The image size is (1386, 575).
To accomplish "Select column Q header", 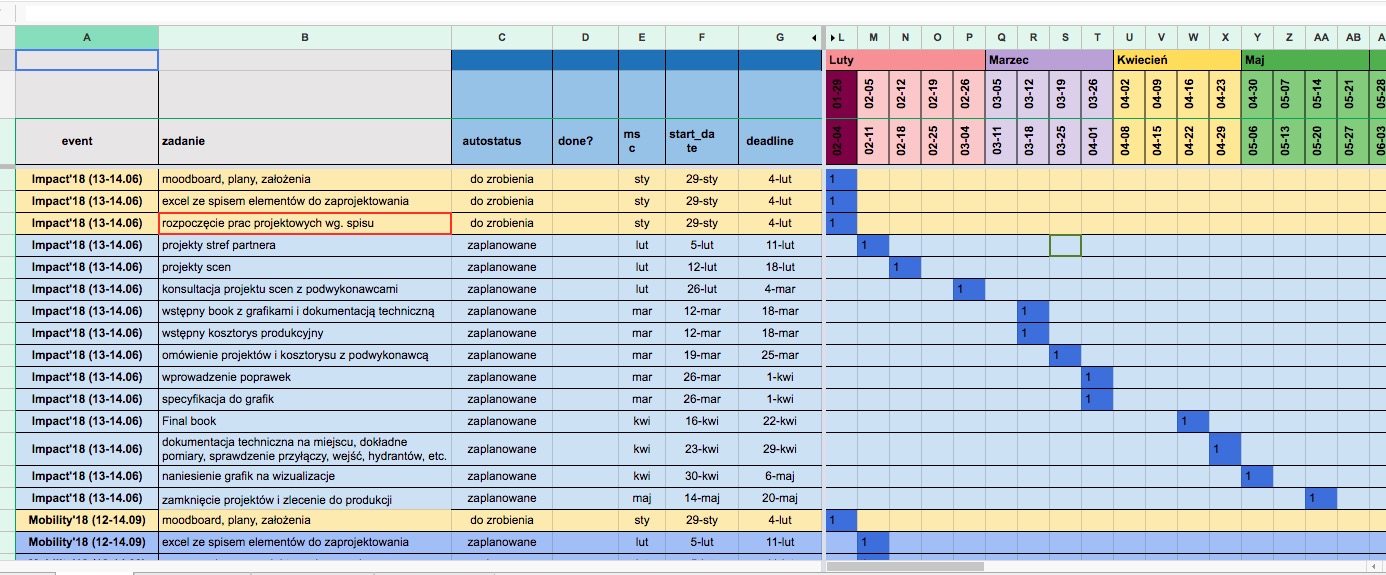I will tap(1001, 38).
